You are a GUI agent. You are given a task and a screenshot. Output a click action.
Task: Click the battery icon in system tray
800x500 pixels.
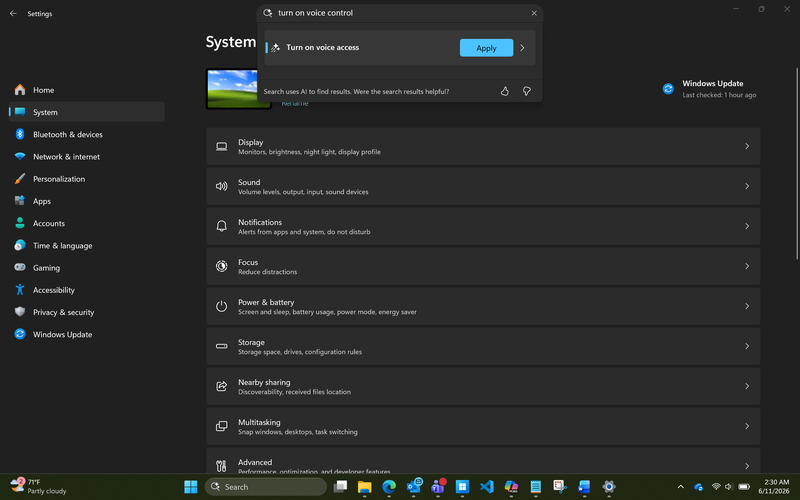coord(744,487)
